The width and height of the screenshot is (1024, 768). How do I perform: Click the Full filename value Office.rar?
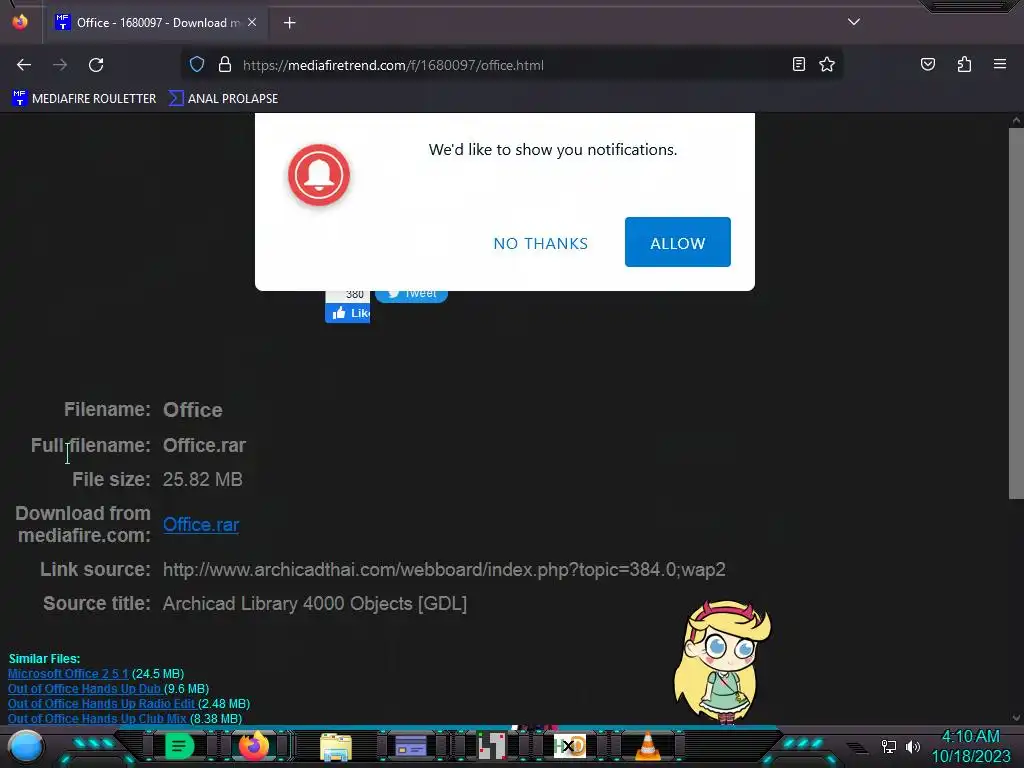tap(204, 445)
